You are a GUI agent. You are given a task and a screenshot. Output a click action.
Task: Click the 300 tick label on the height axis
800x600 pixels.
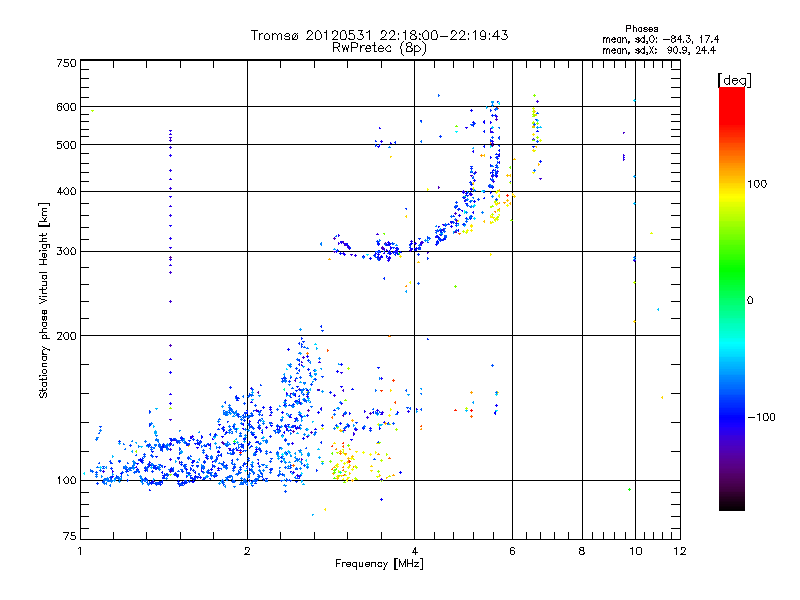click(x=66, y=251)
